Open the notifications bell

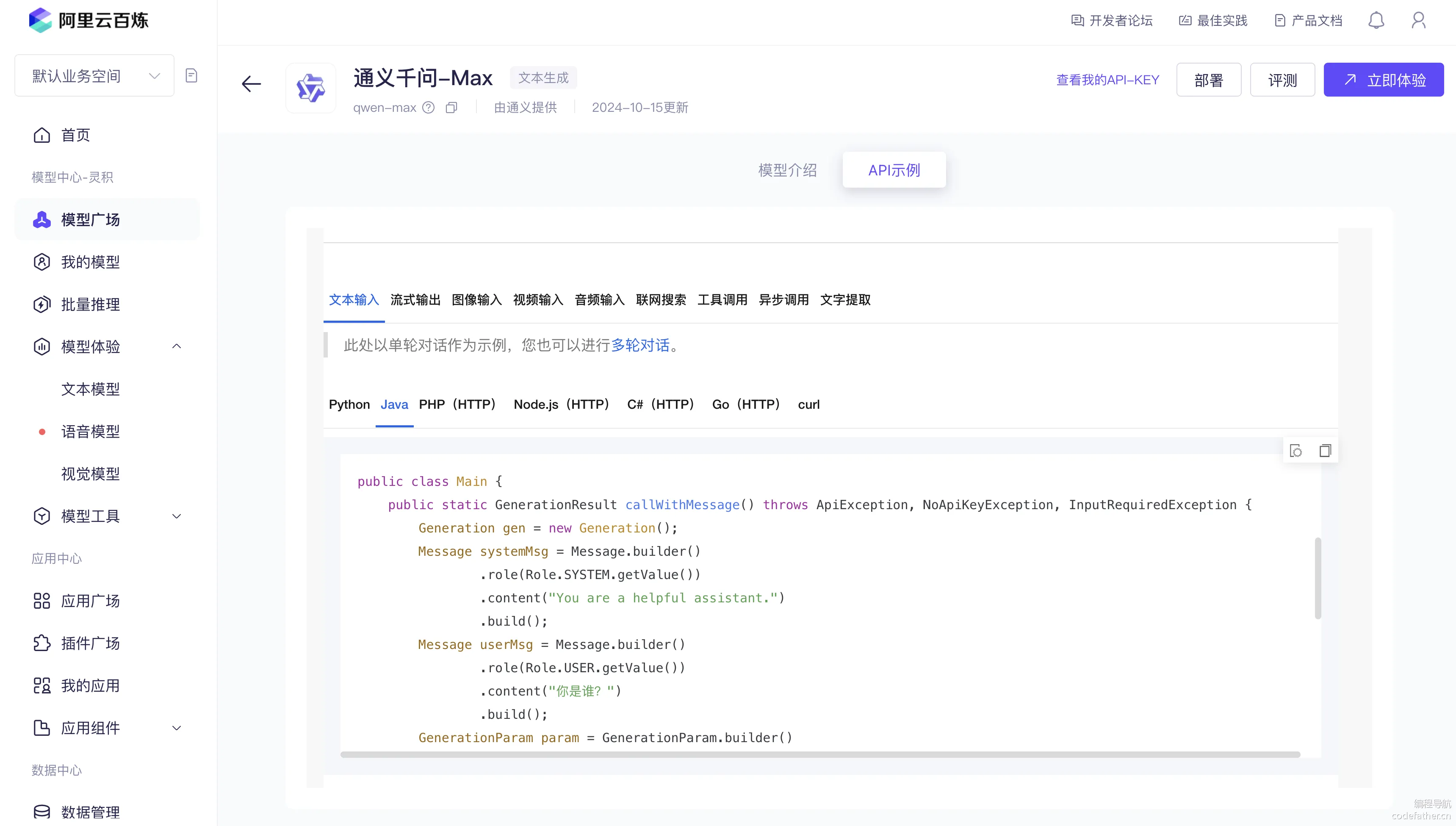[x=1376, y=20]
